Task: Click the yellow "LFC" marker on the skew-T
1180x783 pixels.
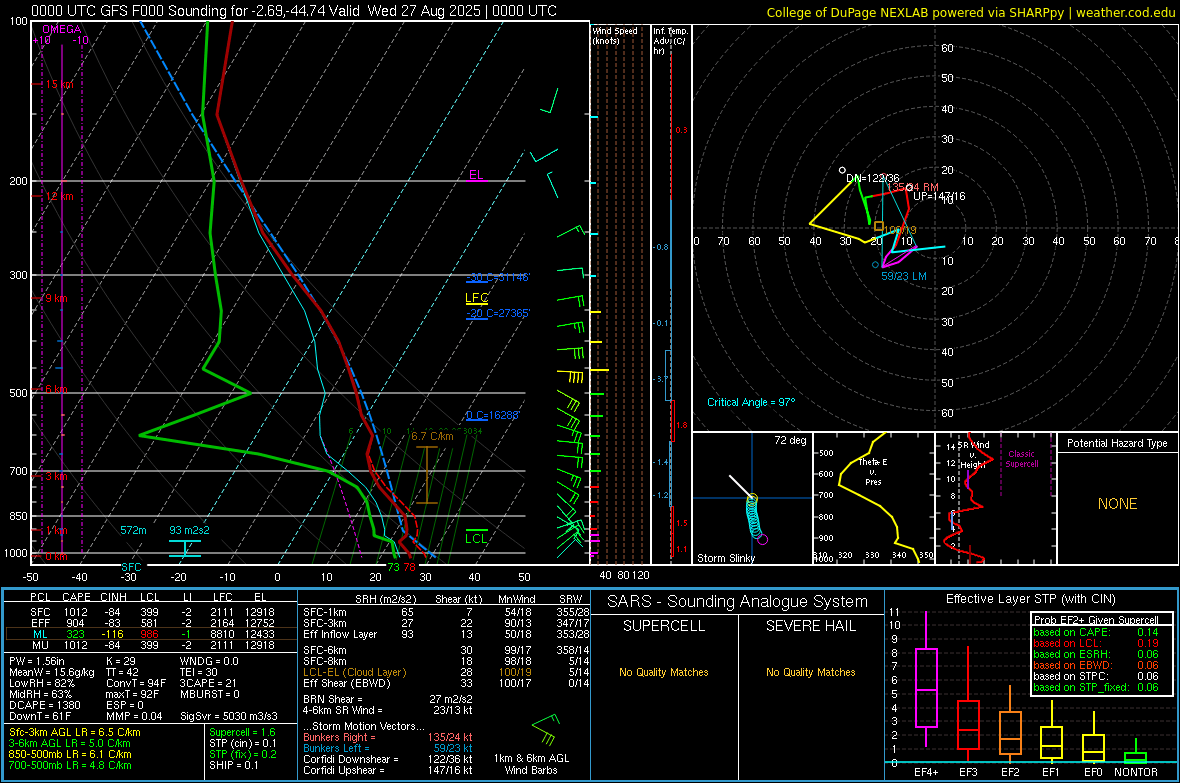Action: click(476, 298)
